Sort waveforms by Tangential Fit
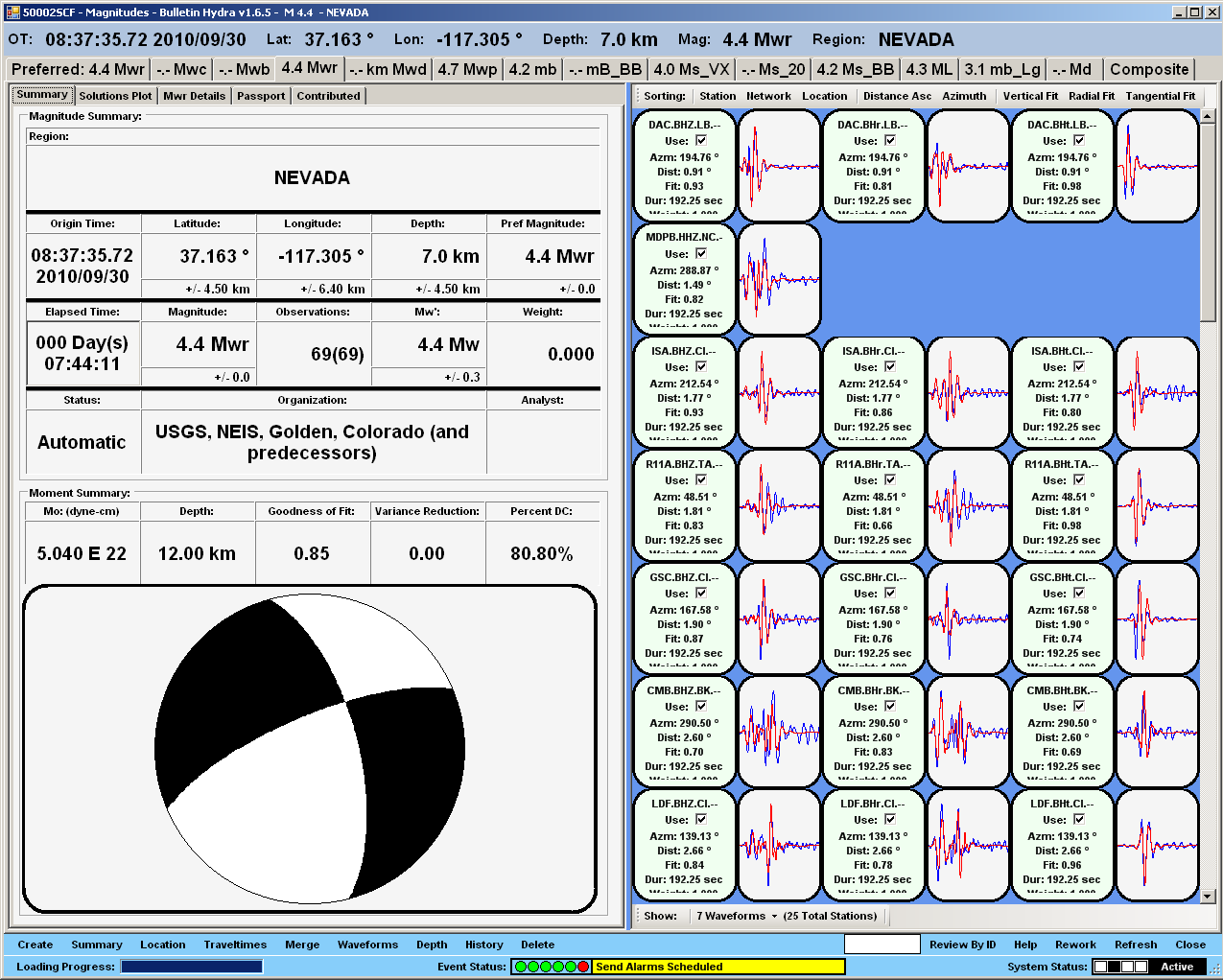1223x980 pixels. pos(1161,96)
